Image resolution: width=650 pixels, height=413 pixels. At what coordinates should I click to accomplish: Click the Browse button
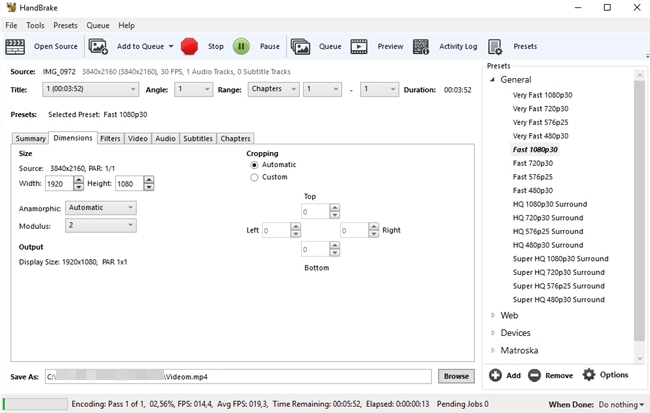coord(456,376)
